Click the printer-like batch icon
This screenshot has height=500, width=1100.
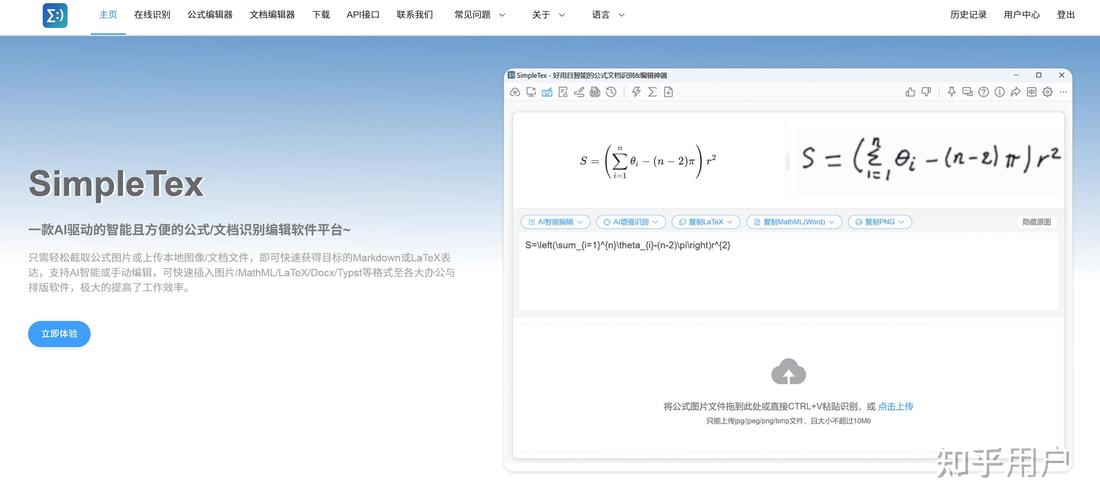point(595,92)
